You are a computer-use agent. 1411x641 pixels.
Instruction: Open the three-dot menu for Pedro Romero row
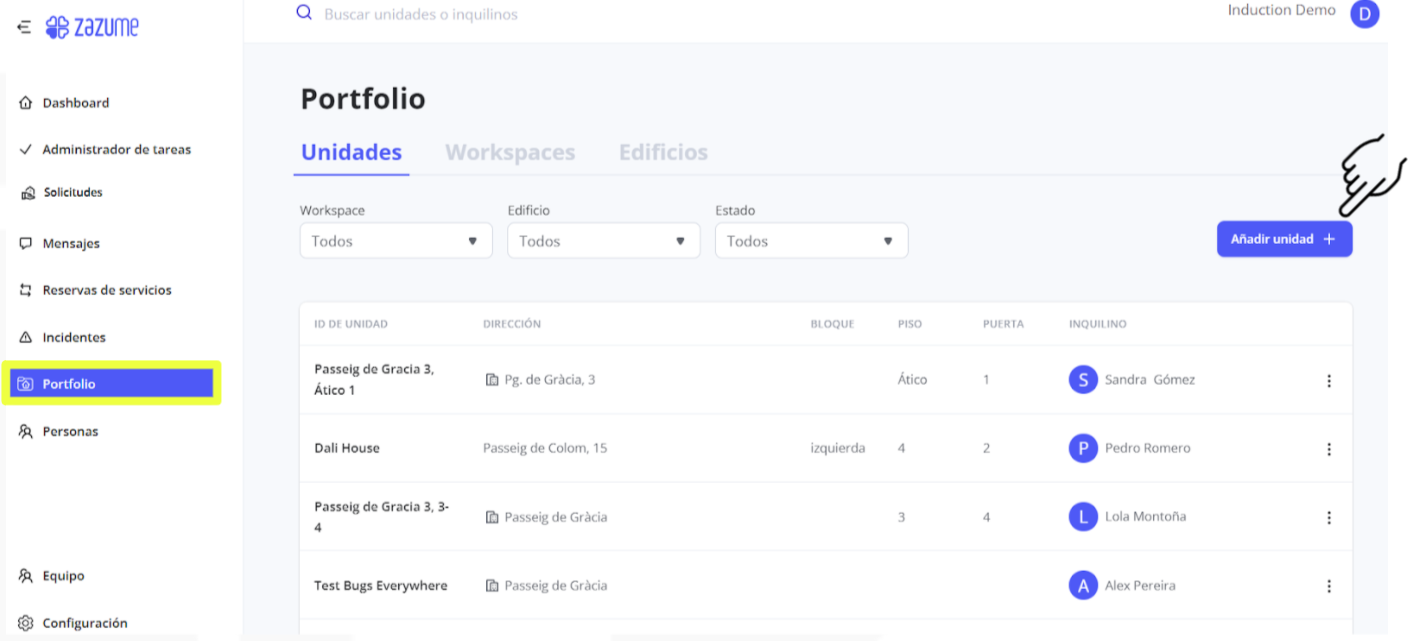1328,449
